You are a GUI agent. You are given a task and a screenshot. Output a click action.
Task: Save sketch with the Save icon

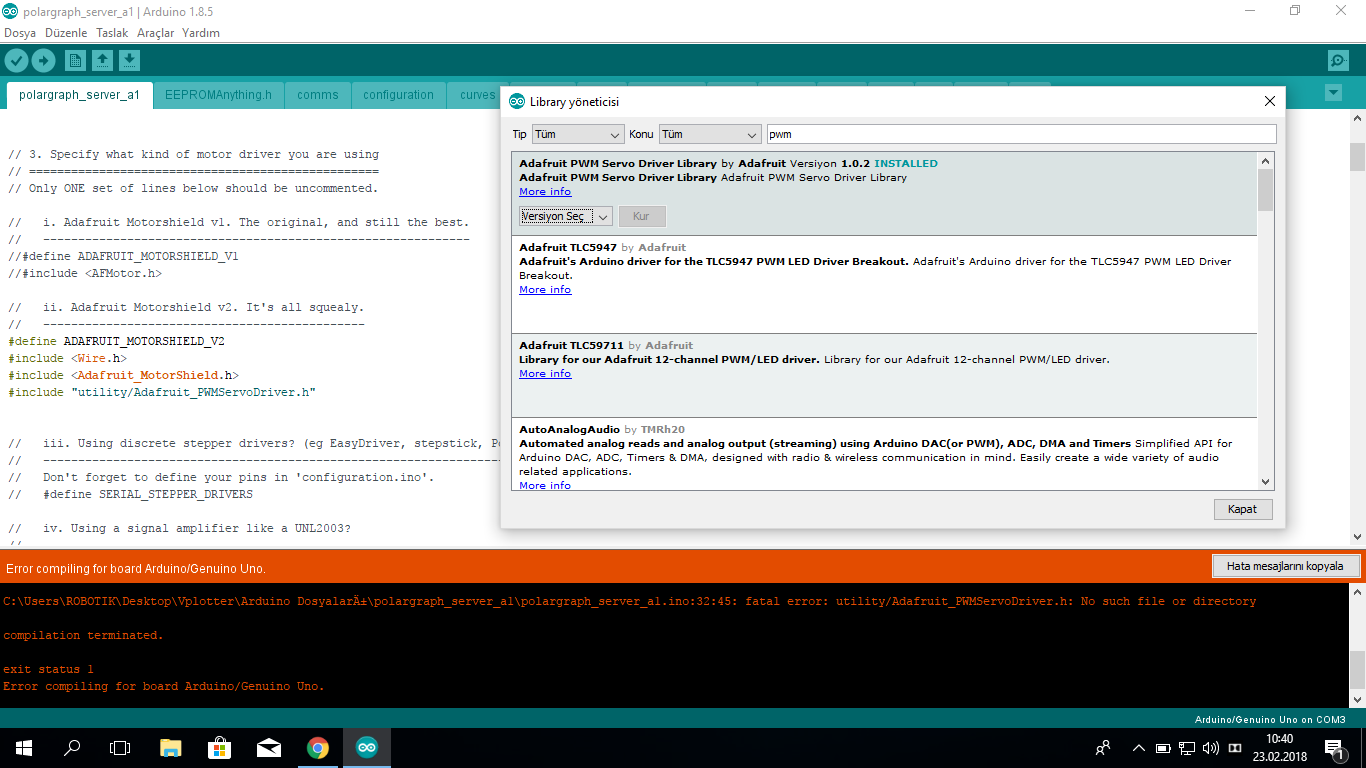(129, 61)
